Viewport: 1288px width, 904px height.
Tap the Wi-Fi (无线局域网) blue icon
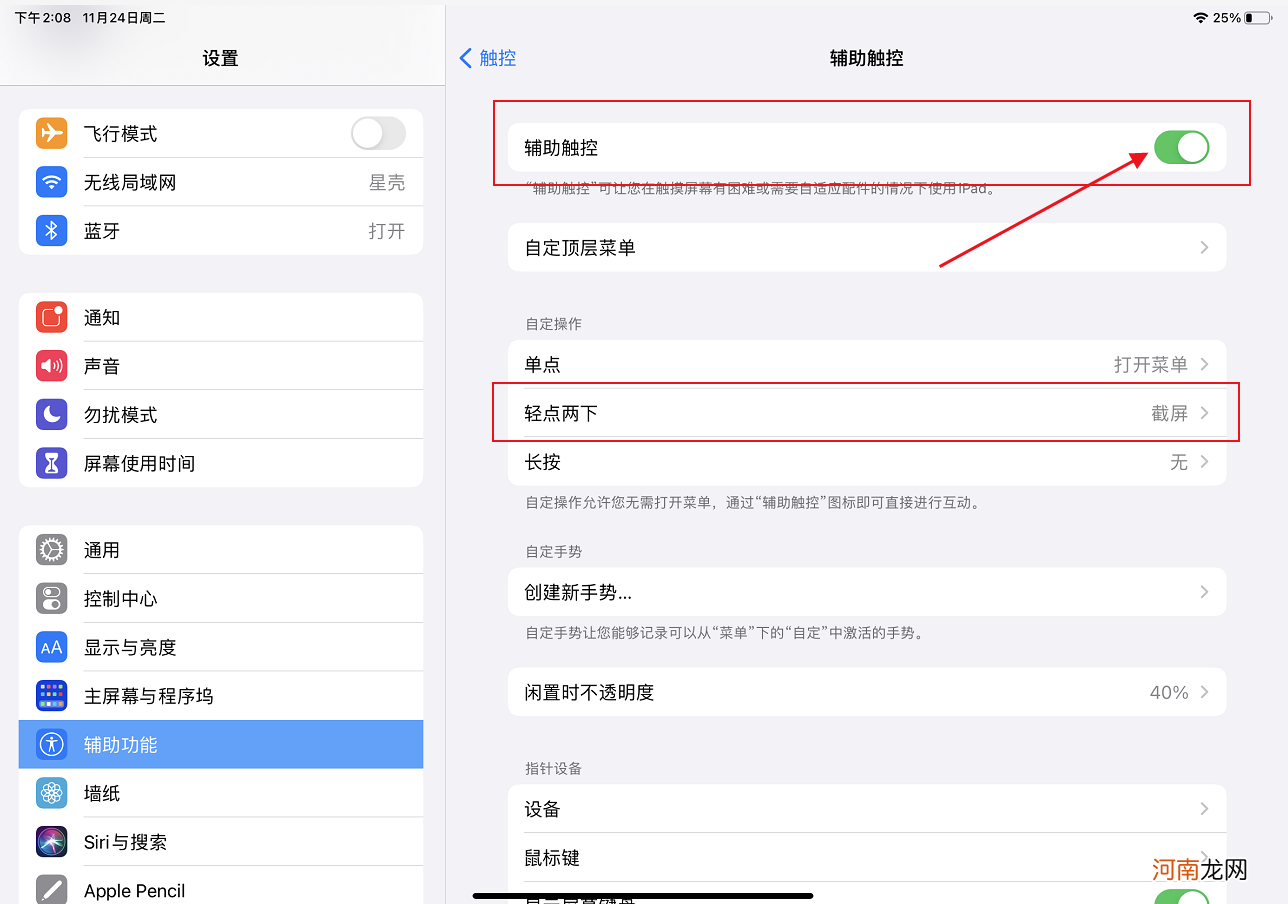[x=52, y=182]
